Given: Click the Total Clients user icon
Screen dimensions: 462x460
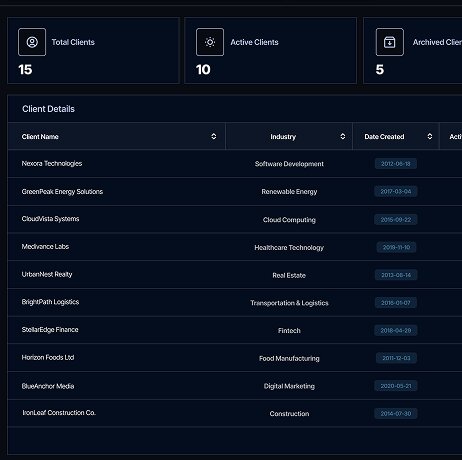Looking at the screenshot, I should (x=32, y=42).
